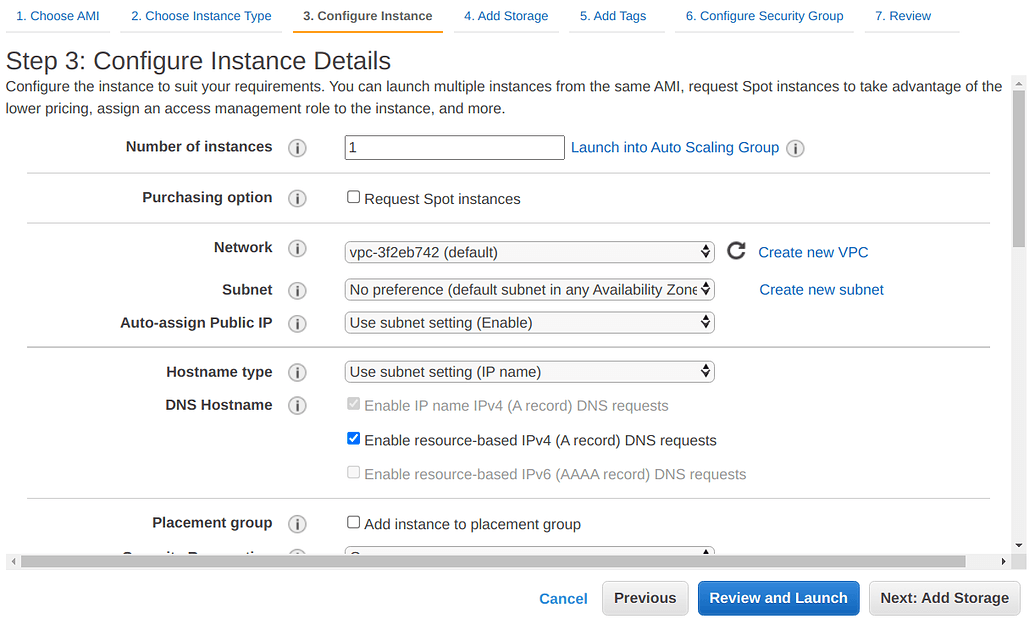
Task: Click the Hostname type info icon
Action: pyautogui.click(x=297, y=372)
